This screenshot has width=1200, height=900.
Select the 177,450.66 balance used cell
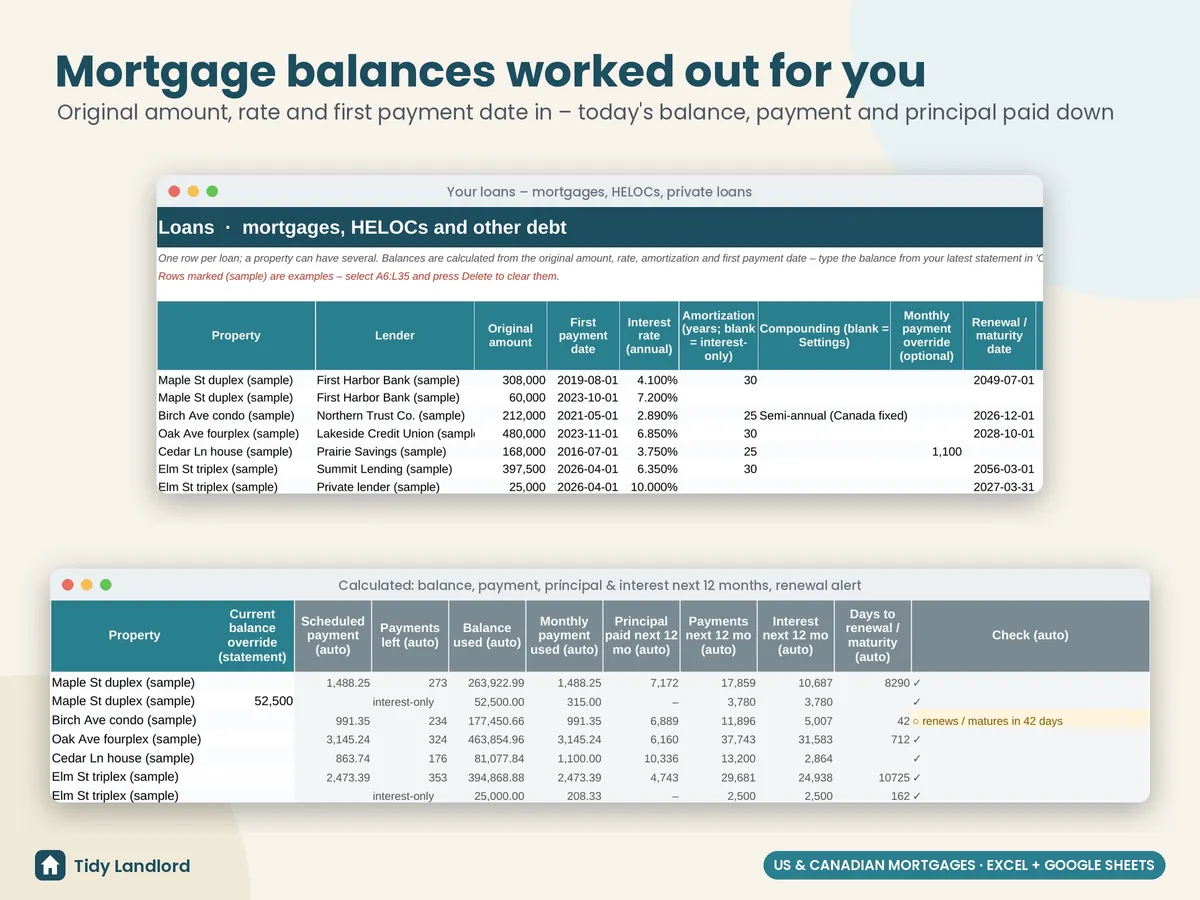click(487, 720)
